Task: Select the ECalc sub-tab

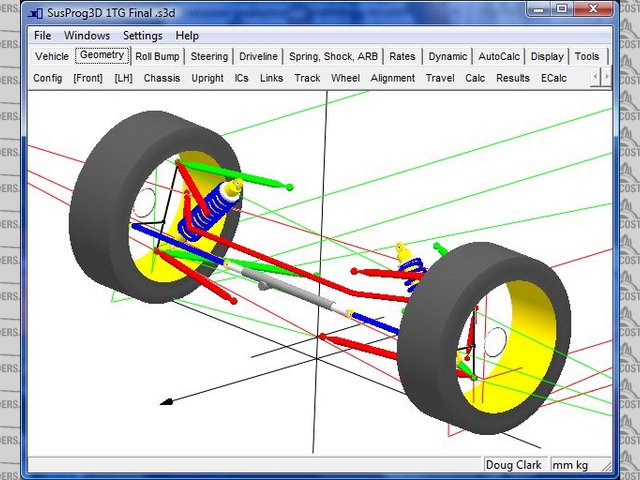Action: pos(553,78)
